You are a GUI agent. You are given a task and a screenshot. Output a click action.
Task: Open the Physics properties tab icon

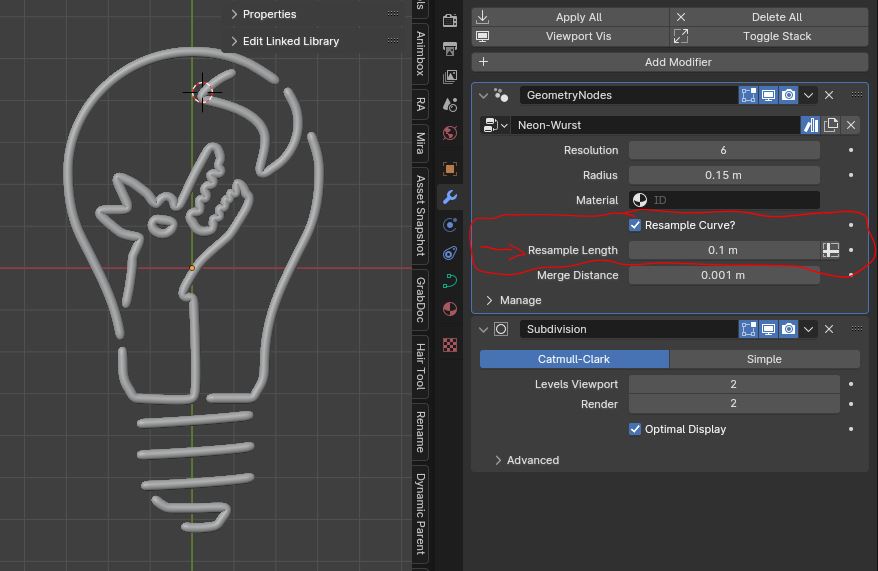450,253
